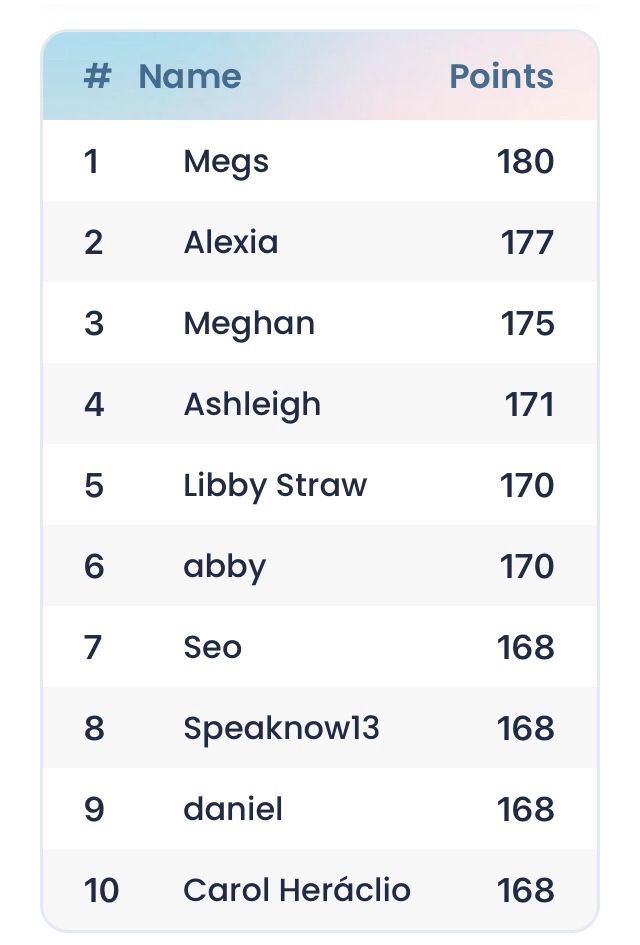Select Megs in the leaderboard
Viewport: 640px width, 945px height.
tap(226, 162)
